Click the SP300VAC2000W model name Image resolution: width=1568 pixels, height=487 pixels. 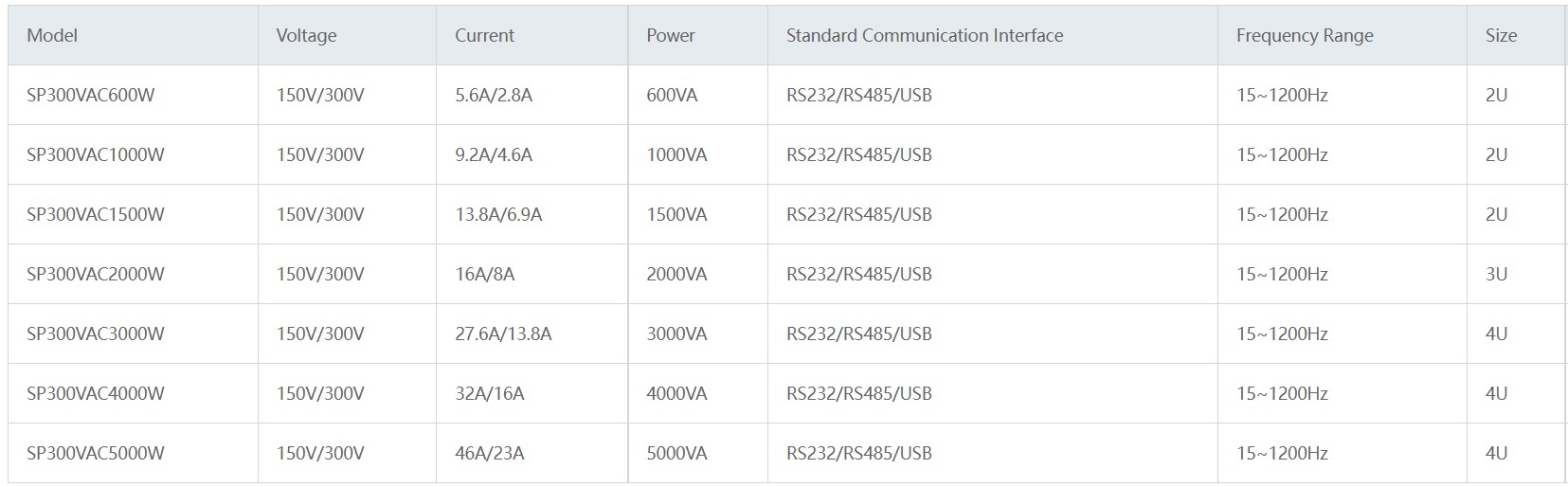coord(96,274)
